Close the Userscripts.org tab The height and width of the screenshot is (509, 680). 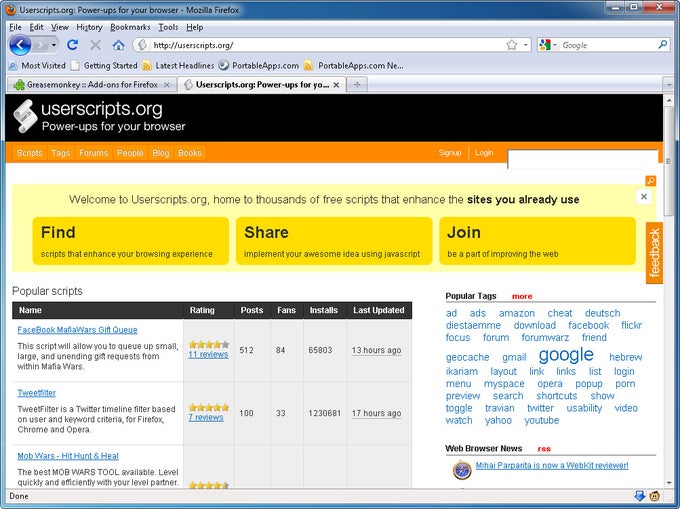336,85
